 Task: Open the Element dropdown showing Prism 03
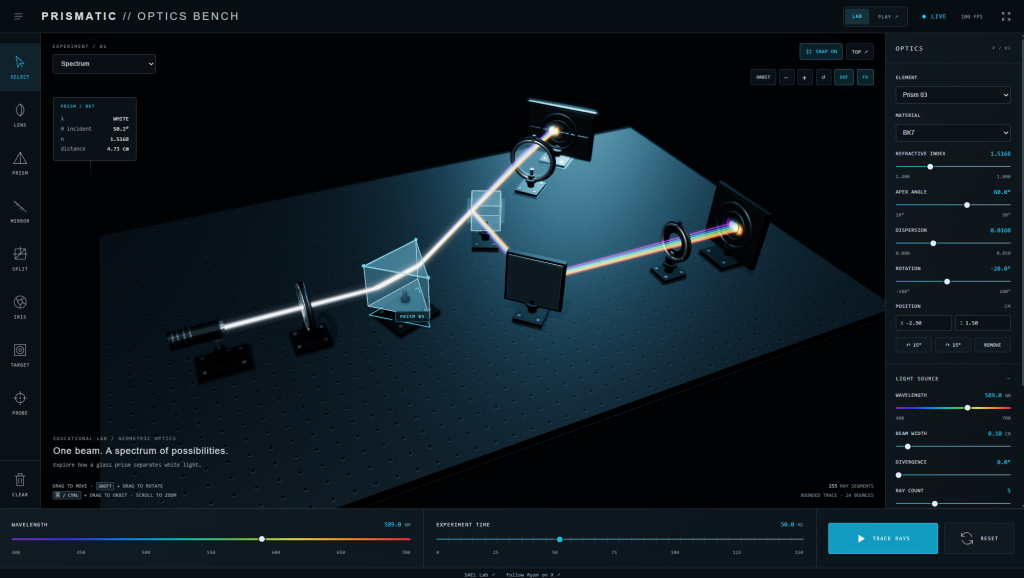pyautogui.click(x=953, y=95)
